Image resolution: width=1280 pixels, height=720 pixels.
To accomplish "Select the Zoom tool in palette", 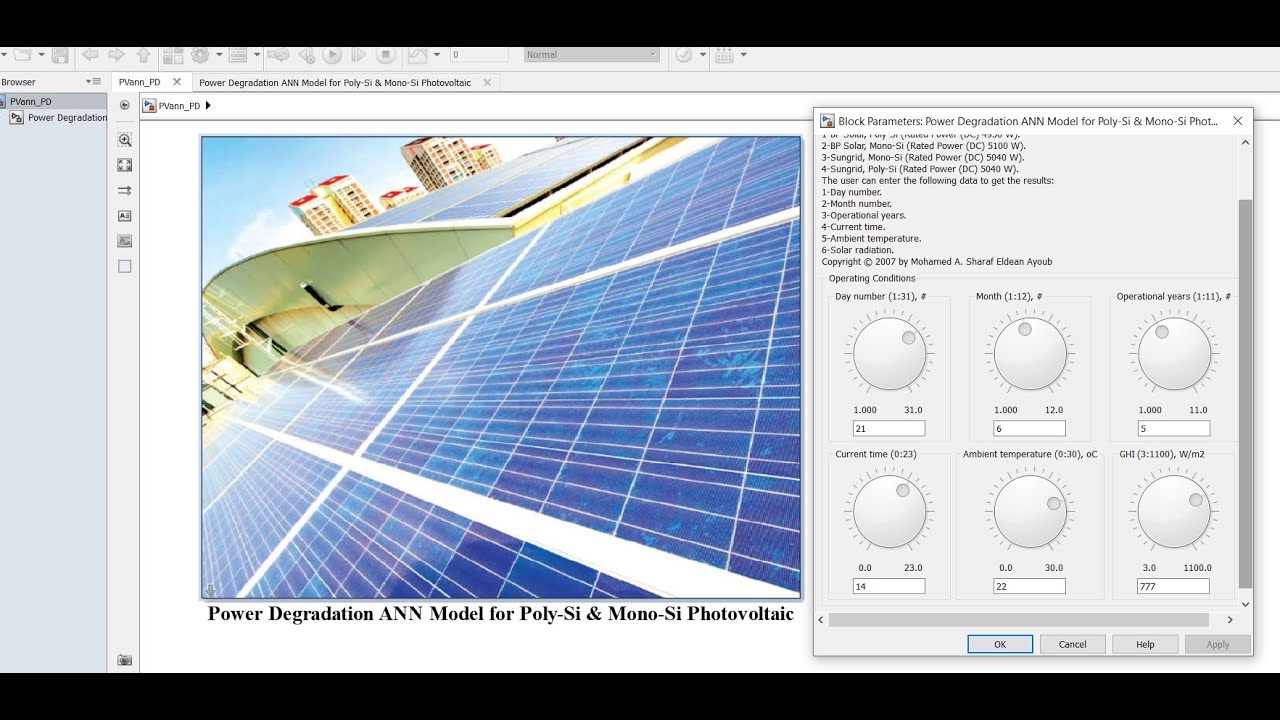I will pos(125,140).
